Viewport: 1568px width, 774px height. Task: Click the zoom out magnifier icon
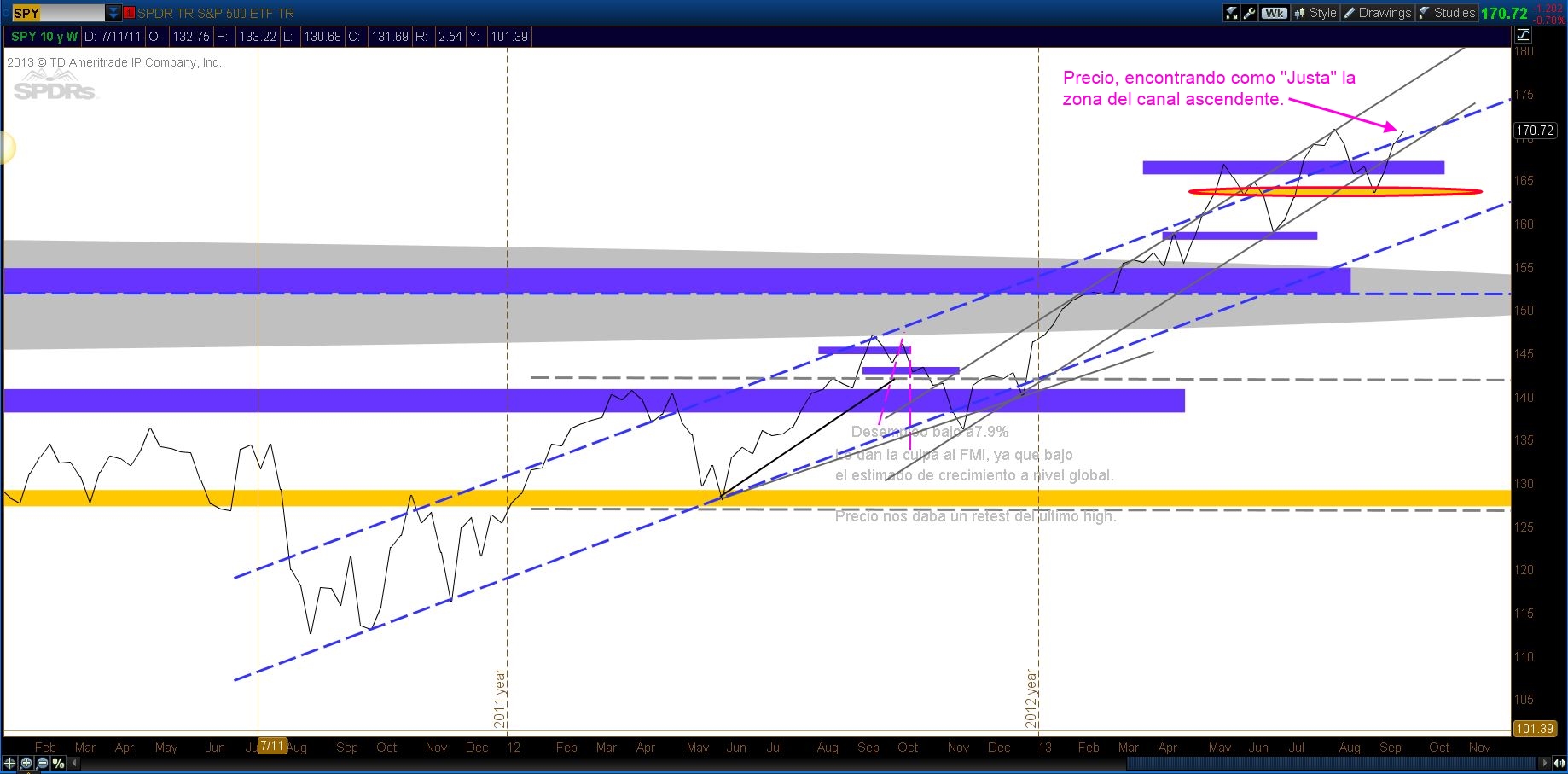[42, 763]
